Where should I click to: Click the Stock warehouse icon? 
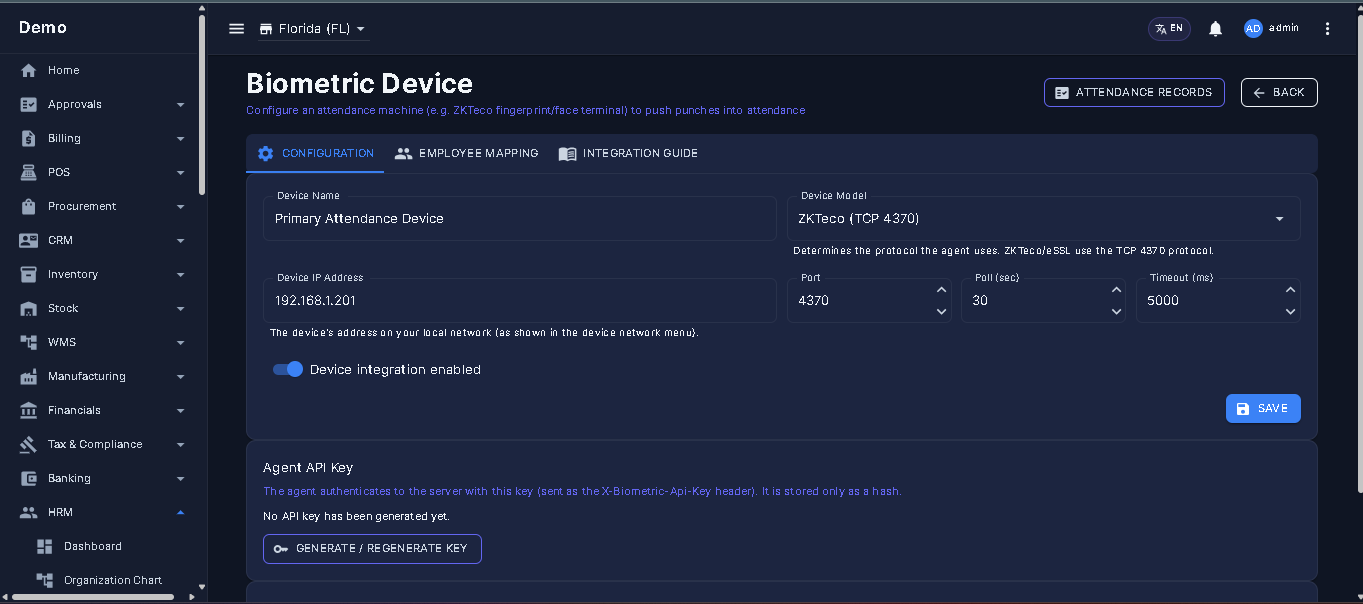(29, 308)
